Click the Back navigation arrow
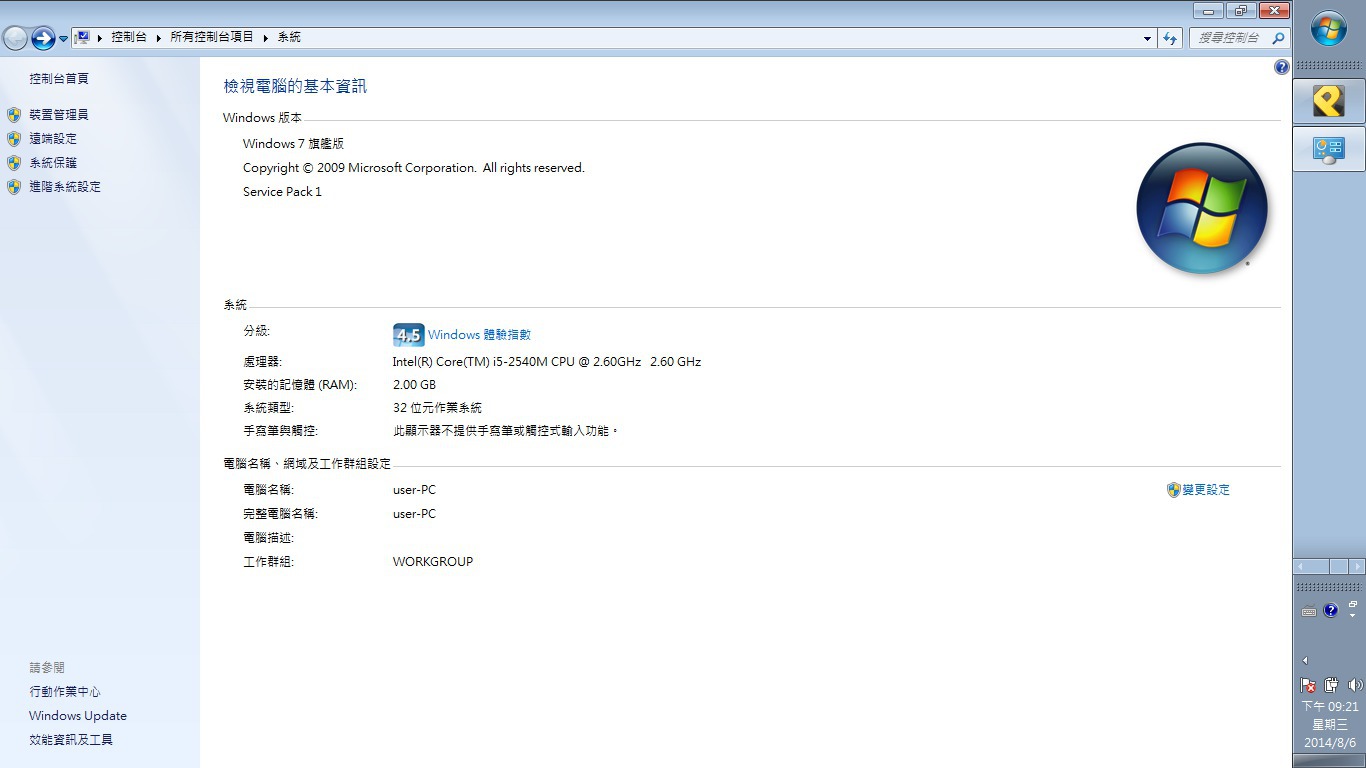This screenshot has width=1366, height=768. click(15, 38)
